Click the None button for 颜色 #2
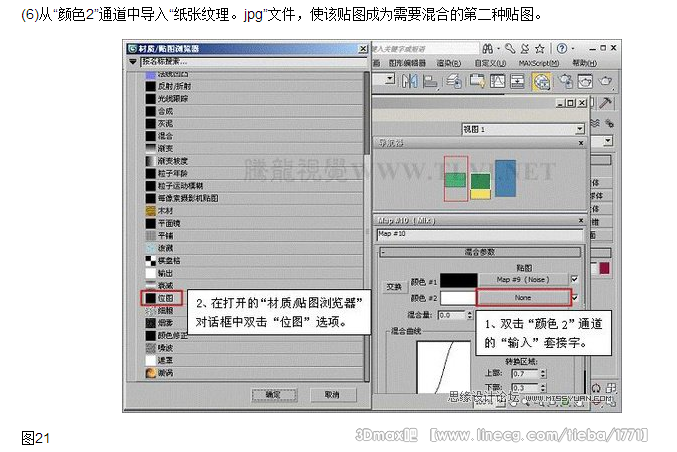The height and width of the screenshot is (452, 677). [x=523, y=297]
